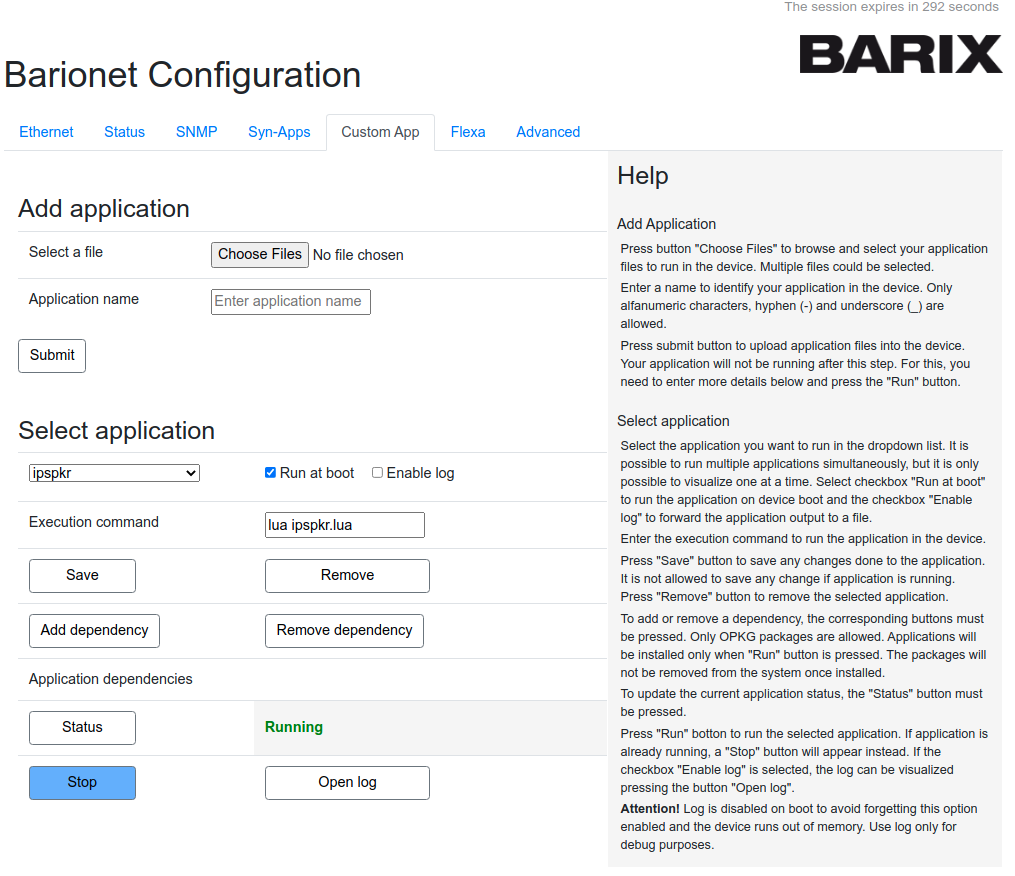
Task: Click the Choose Files button
Action: coord(260,254)
